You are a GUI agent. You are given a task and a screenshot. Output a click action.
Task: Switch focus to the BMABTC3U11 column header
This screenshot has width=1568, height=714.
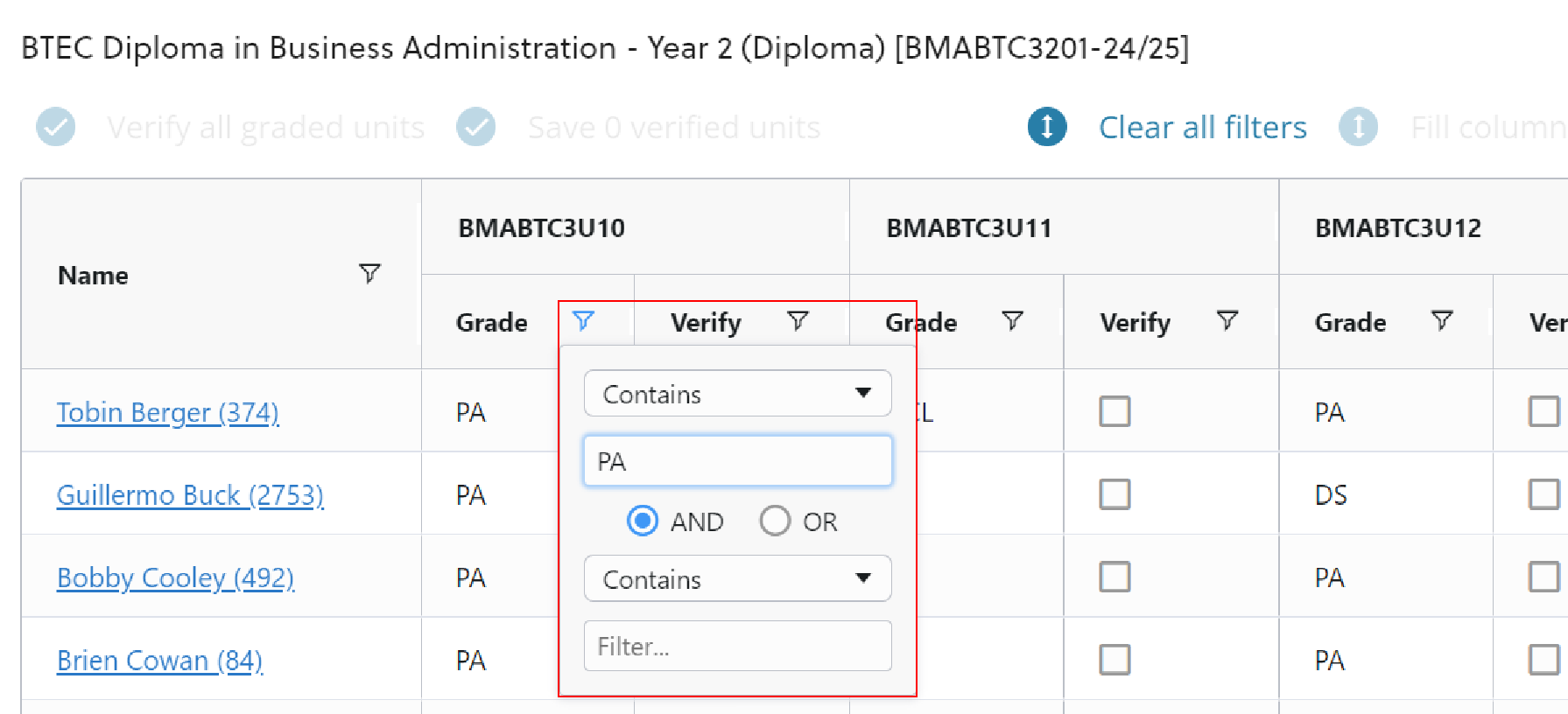click(970, 227)
